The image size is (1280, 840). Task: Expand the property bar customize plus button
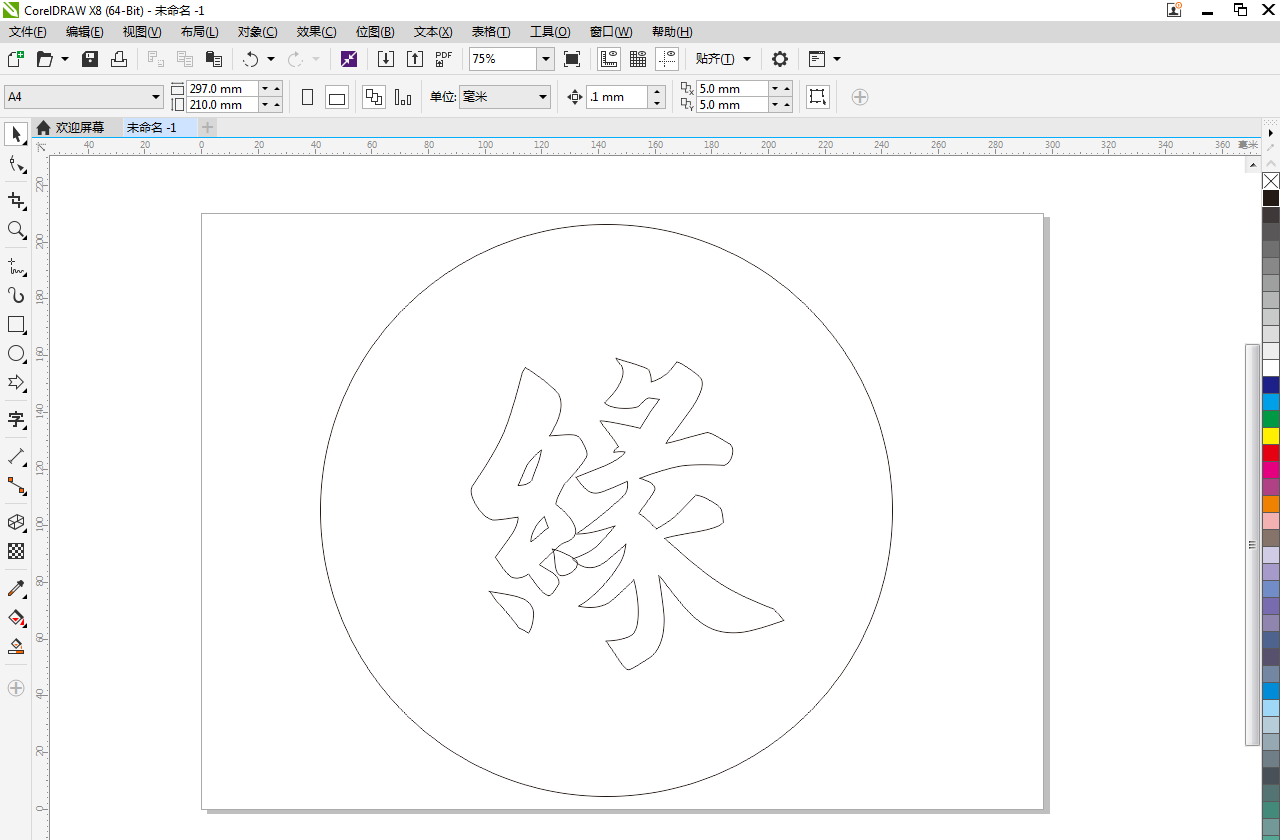pyautogui.click(x=860, y=97)
